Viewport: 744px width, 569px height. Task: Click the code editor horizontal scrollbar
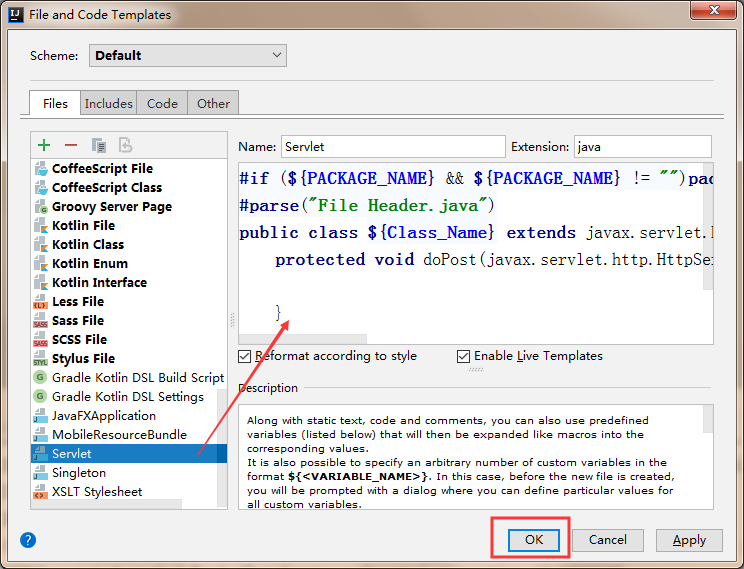click(303, 339)
